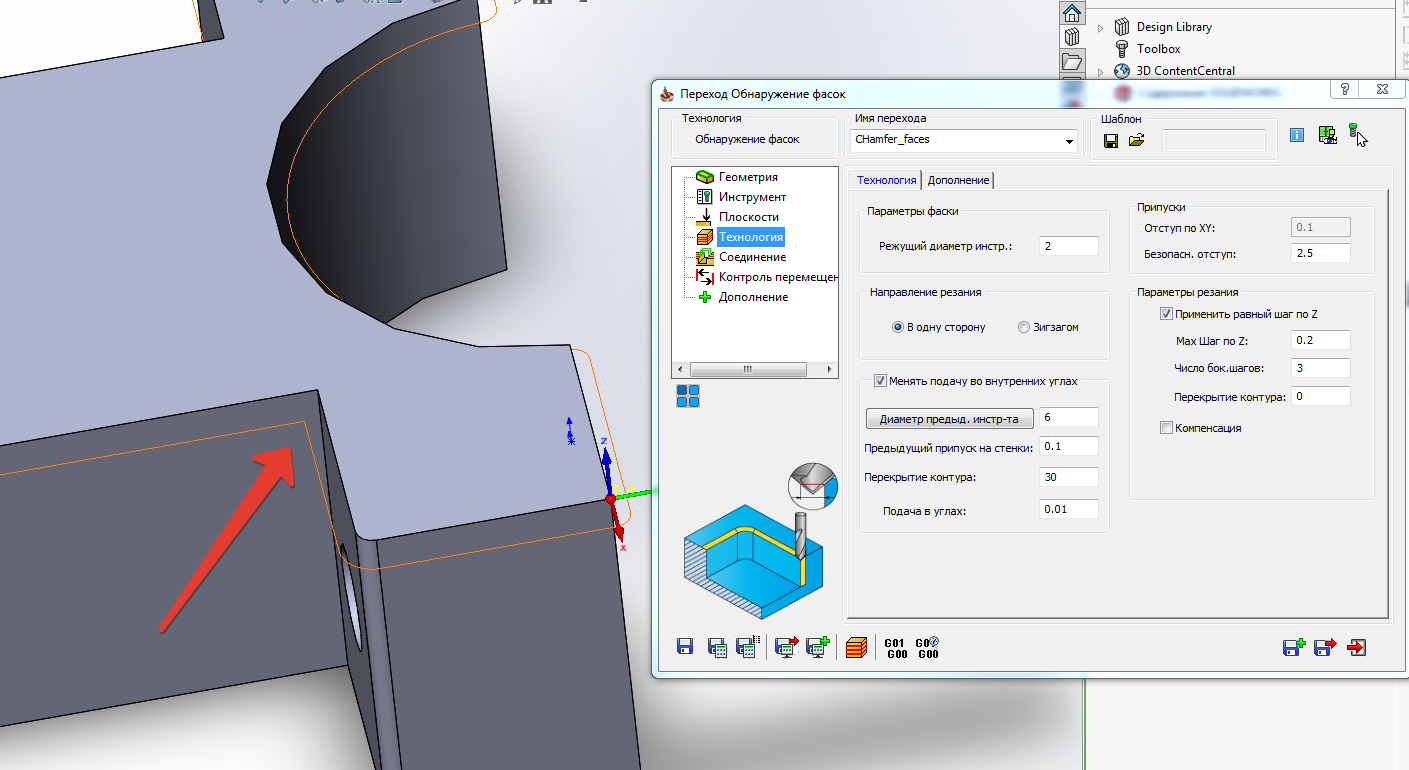This screenshot has height=770, width=1409.
Task: Click the Перекрытие контура field with value 0
Action: (x=1321, y=396)
